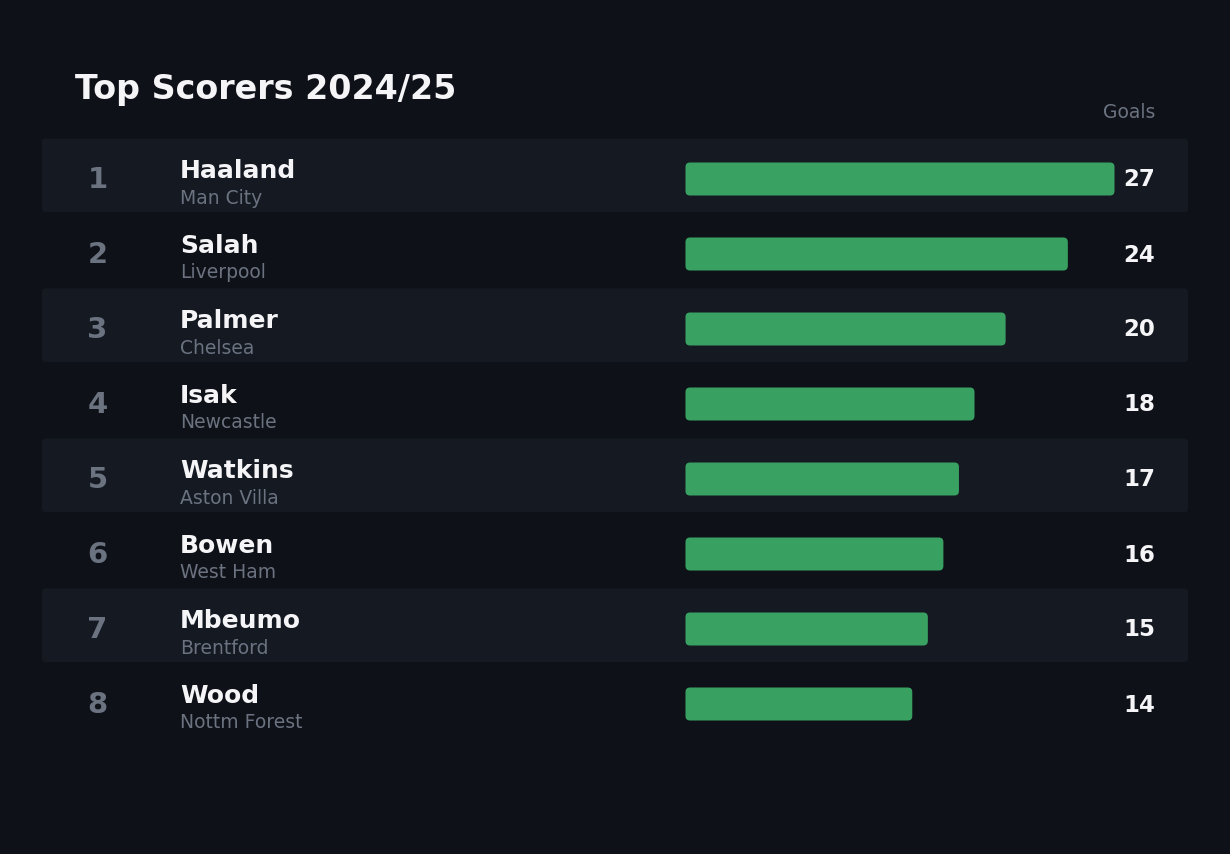The height and width of the screenshot is (854, 1230).
Task: Select the Liverpool team label
Action: tap(223, 272)
